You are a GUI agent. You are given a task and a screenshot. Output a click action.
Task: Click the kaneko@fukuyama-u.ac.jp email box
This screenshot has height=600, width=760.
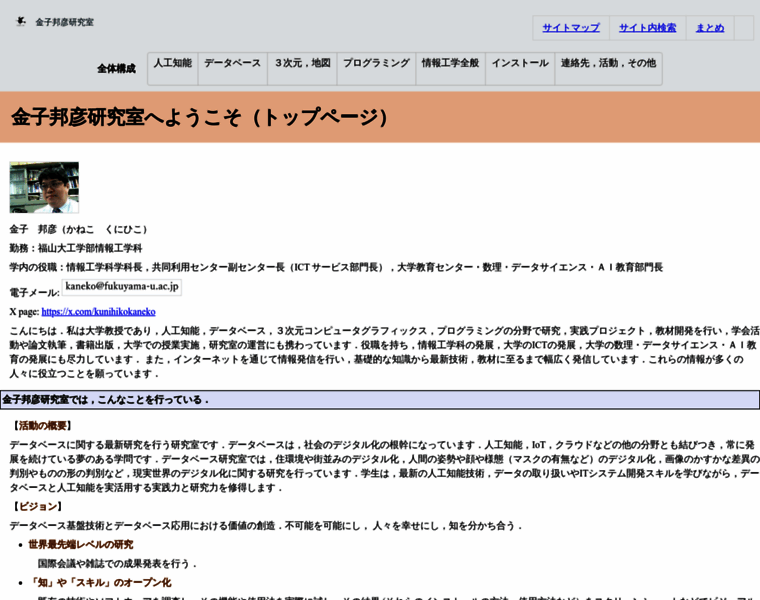pos(122,286)
